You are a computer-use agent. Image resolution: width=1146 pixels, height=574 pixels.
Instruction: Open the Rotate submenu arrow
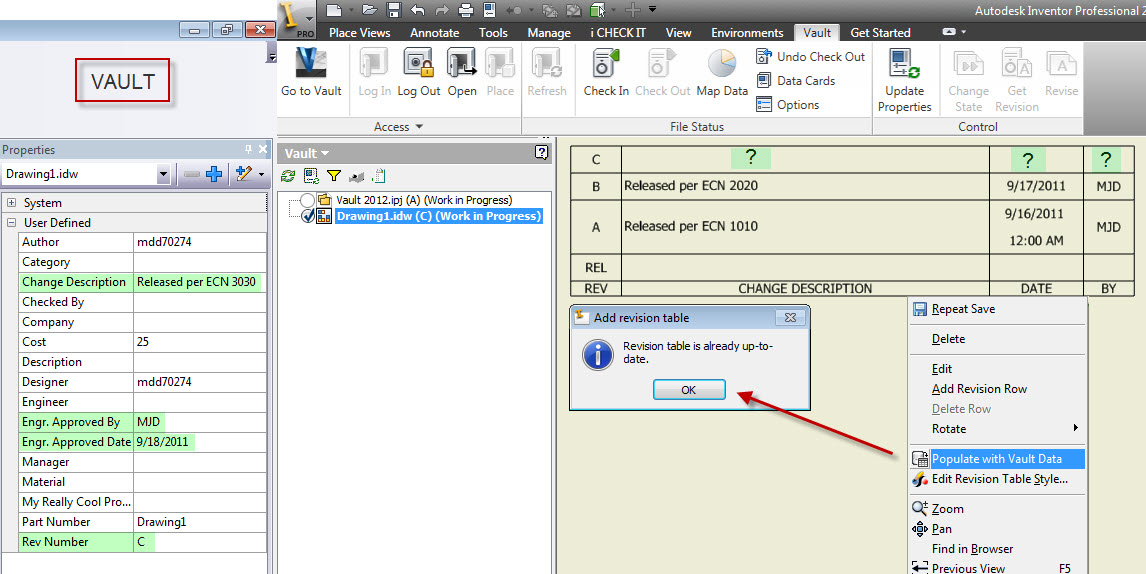[1075, 428]
